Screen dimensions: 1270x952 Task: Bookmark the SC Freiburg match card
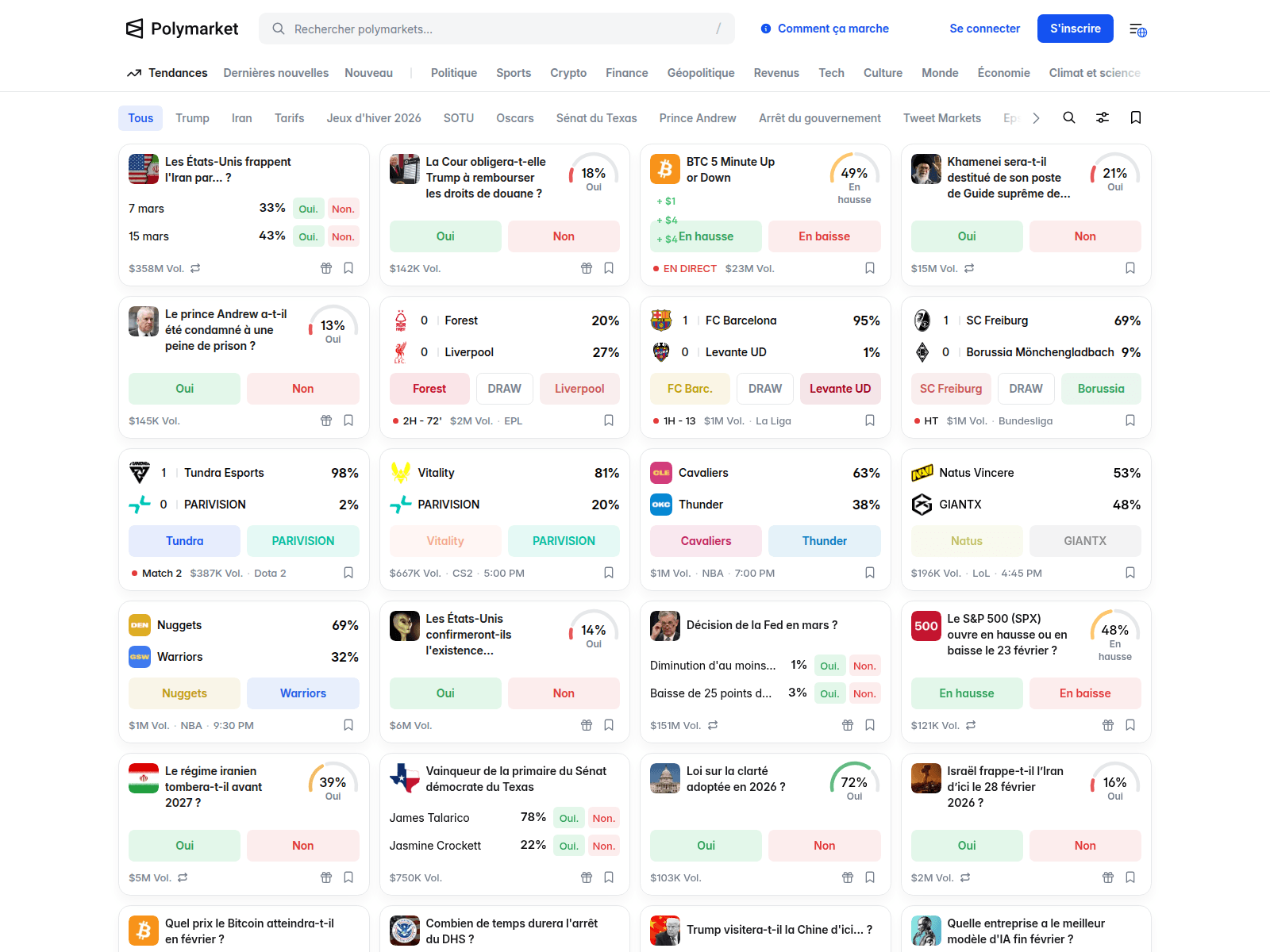(1130, 420)
